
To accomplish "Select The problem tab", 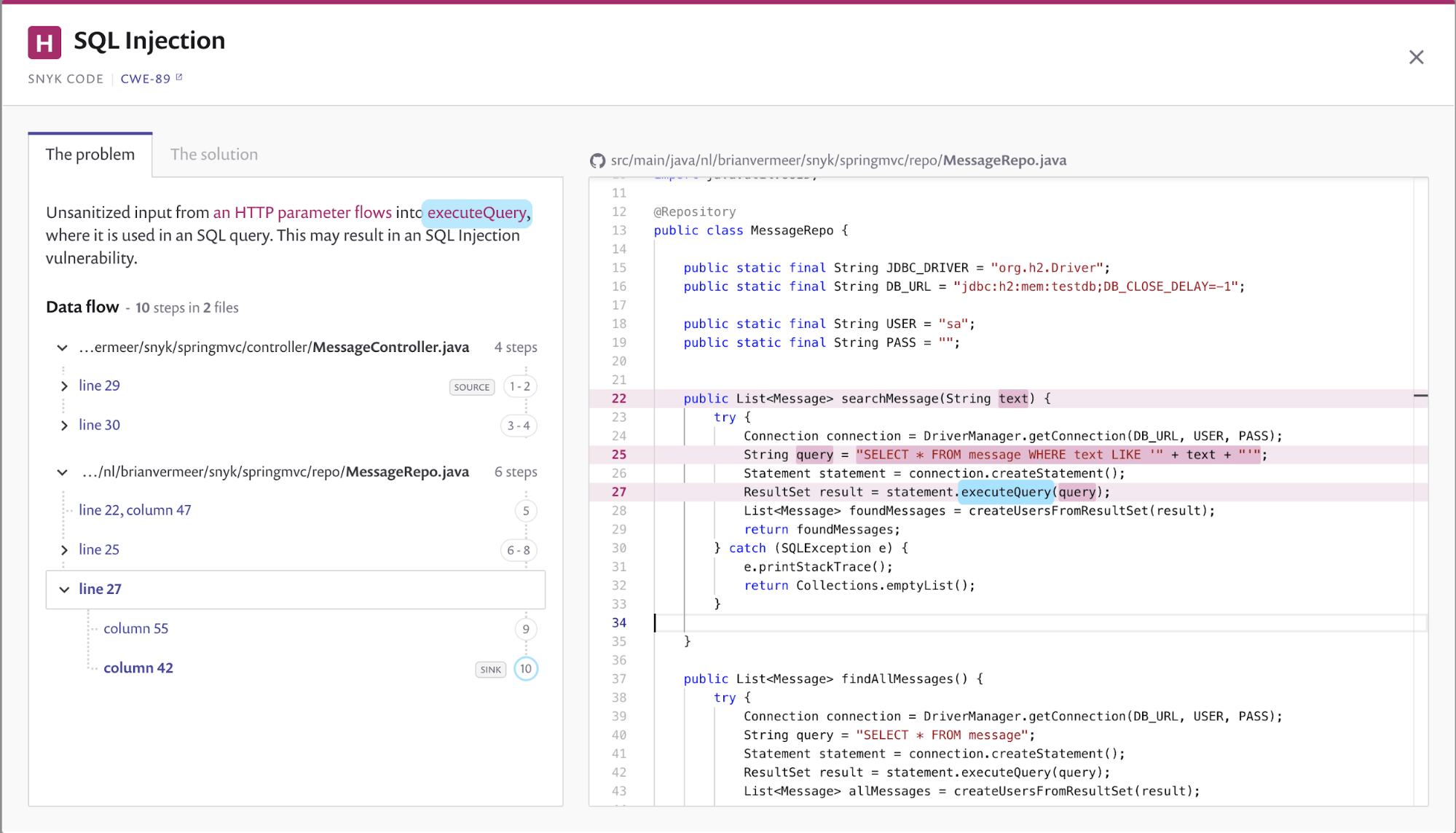I will click(90, 154).
